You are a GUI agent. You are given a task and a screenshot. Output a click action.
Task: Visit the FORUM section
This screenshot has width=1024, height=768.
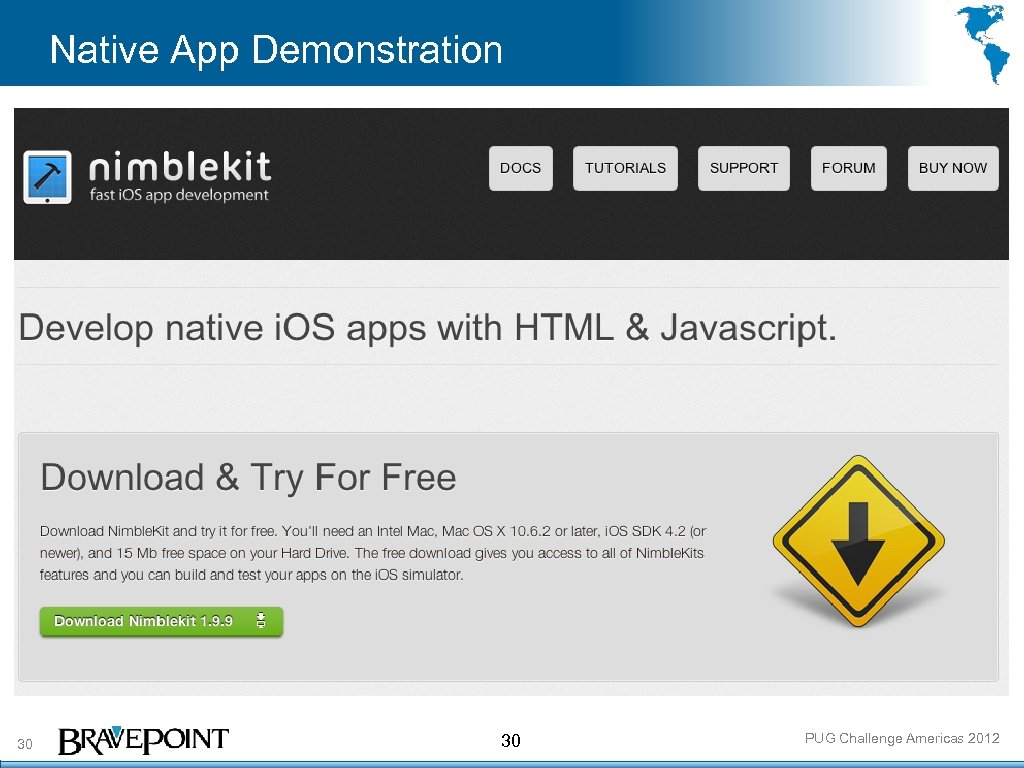coord(848,168)
